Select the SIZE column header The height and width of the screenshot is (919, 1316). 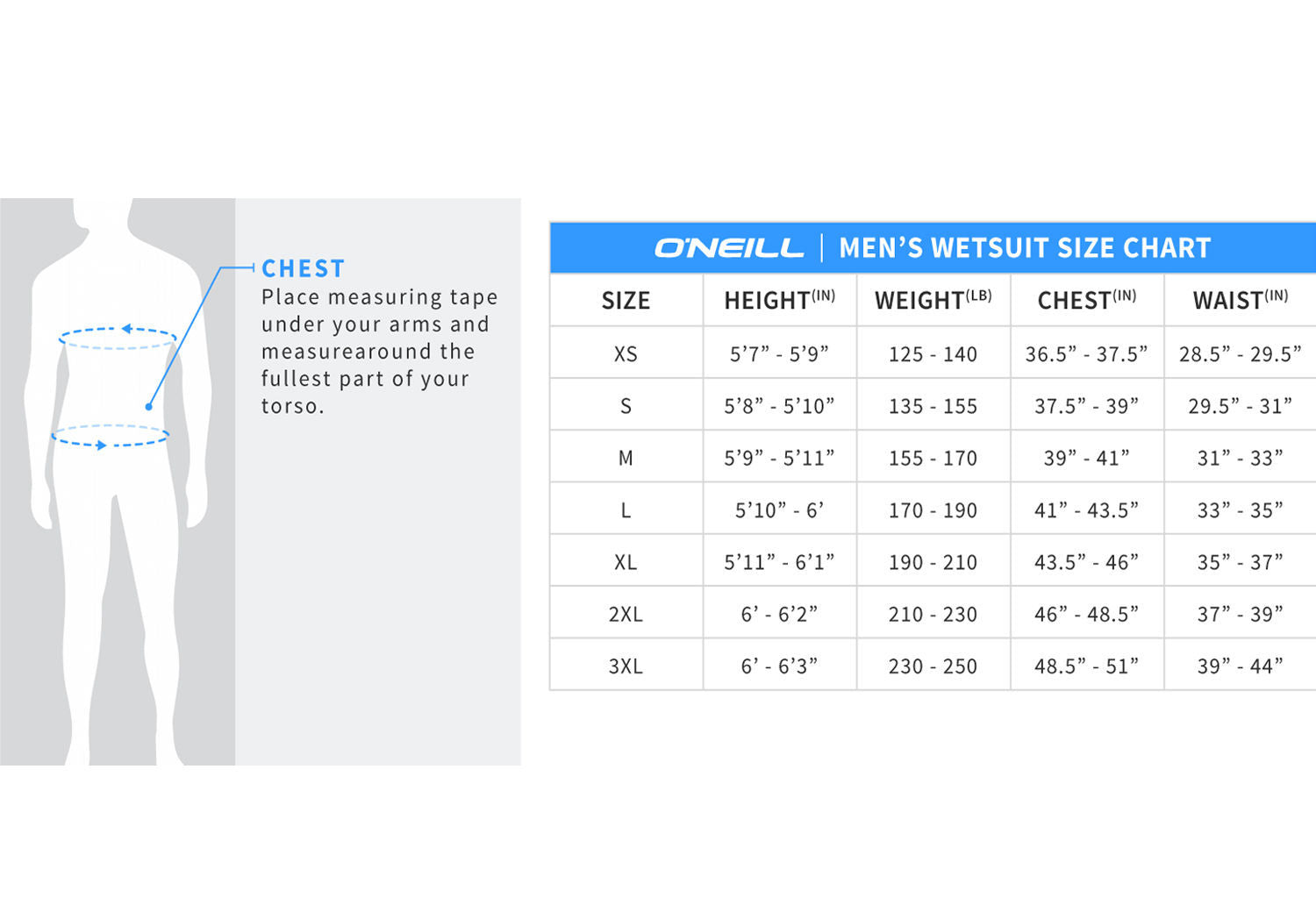pos(626,301)
